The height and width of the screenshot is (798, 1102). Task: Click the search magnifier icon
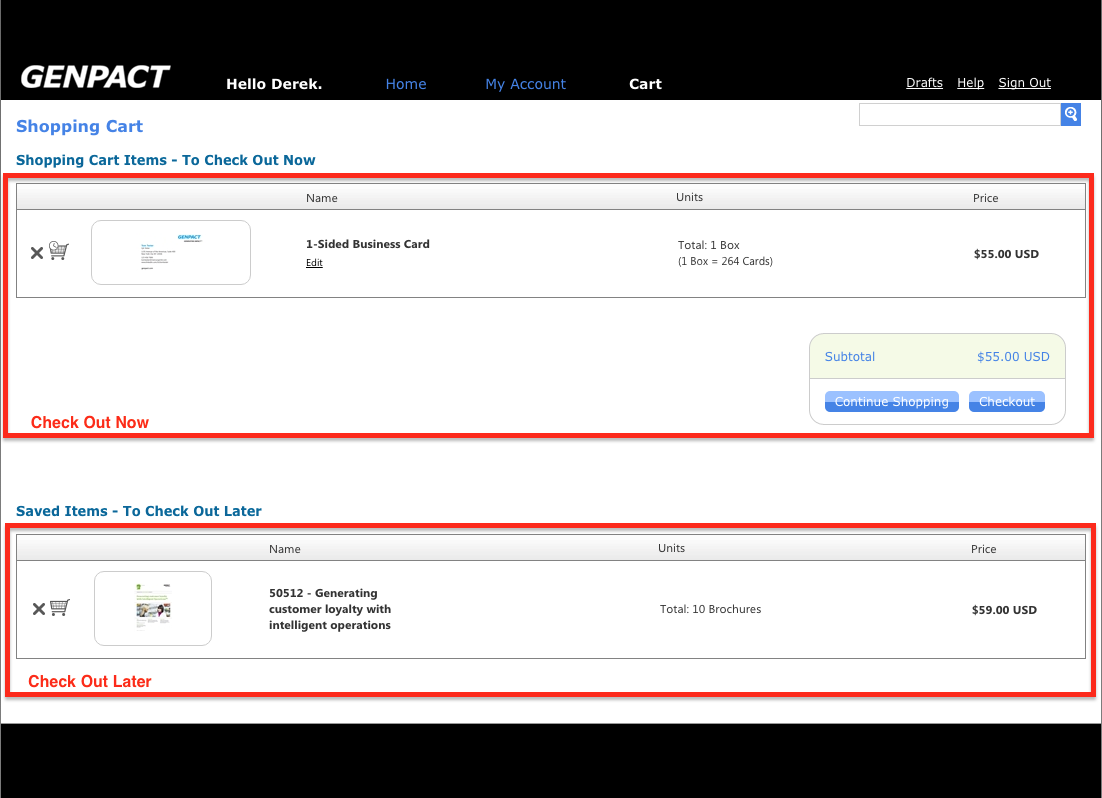[x=1070, y=114]
